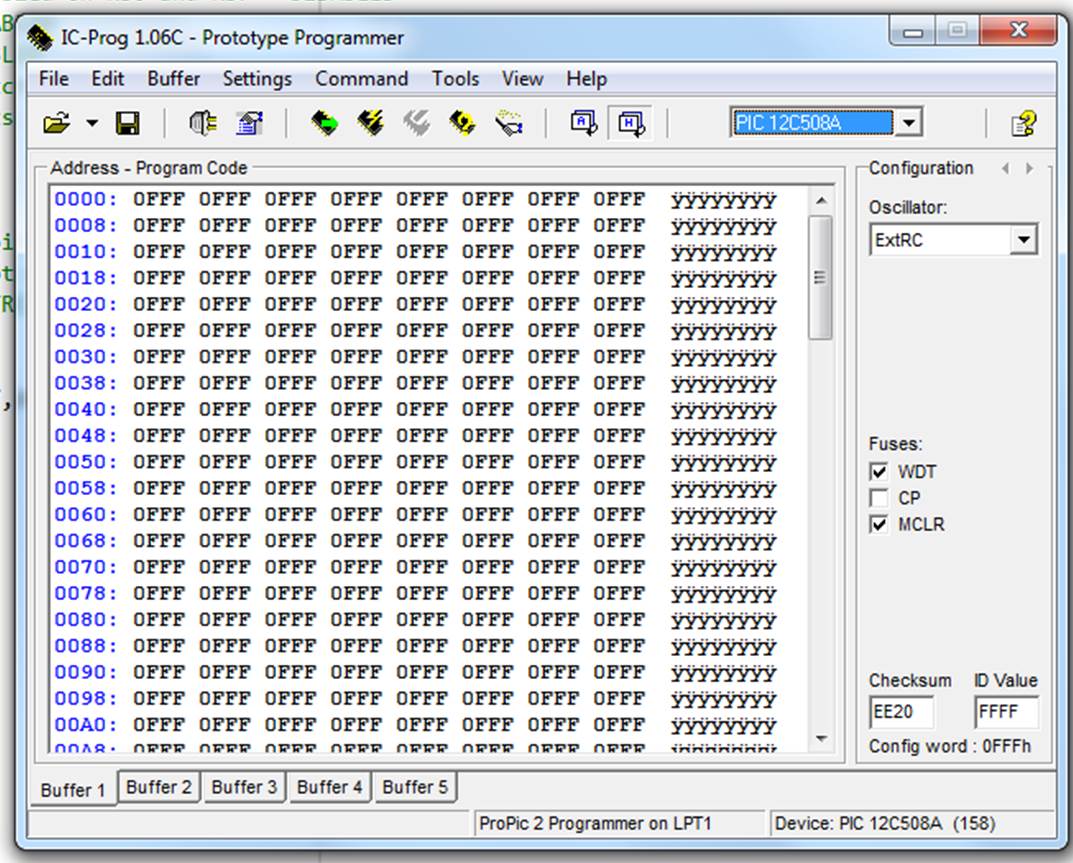Open hardware settings chip icon
The height and width of the screenshot is (863, 1073).
[x=203, y=123]
